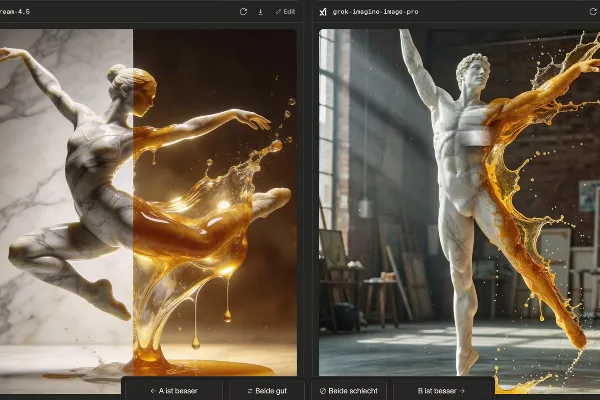The width and height of the screenshot is (600, 400).
Task: Vote 'Beide gut' for both images
Action: (266, 390)
